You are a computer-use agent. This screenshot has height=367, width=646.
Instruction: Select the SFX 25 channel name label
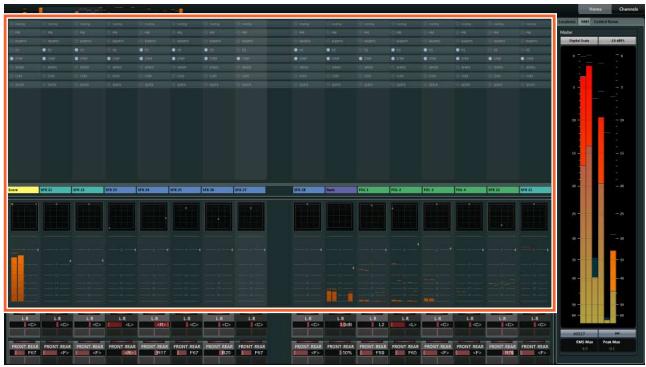tap(185, 190)
